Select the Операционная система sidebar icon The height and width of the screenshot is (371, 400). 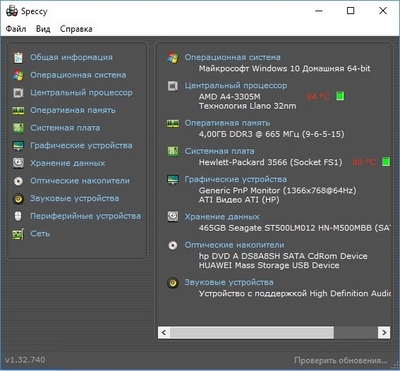click(18, 75)
